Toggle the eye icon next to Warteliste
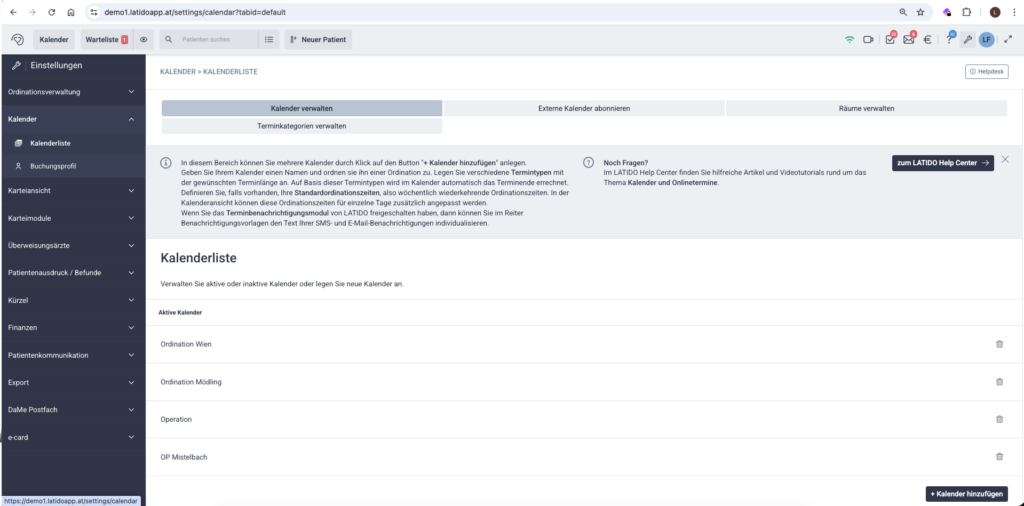Image resolution: width=1024 pixels, height=506 pixels. (x=144, y=40)
